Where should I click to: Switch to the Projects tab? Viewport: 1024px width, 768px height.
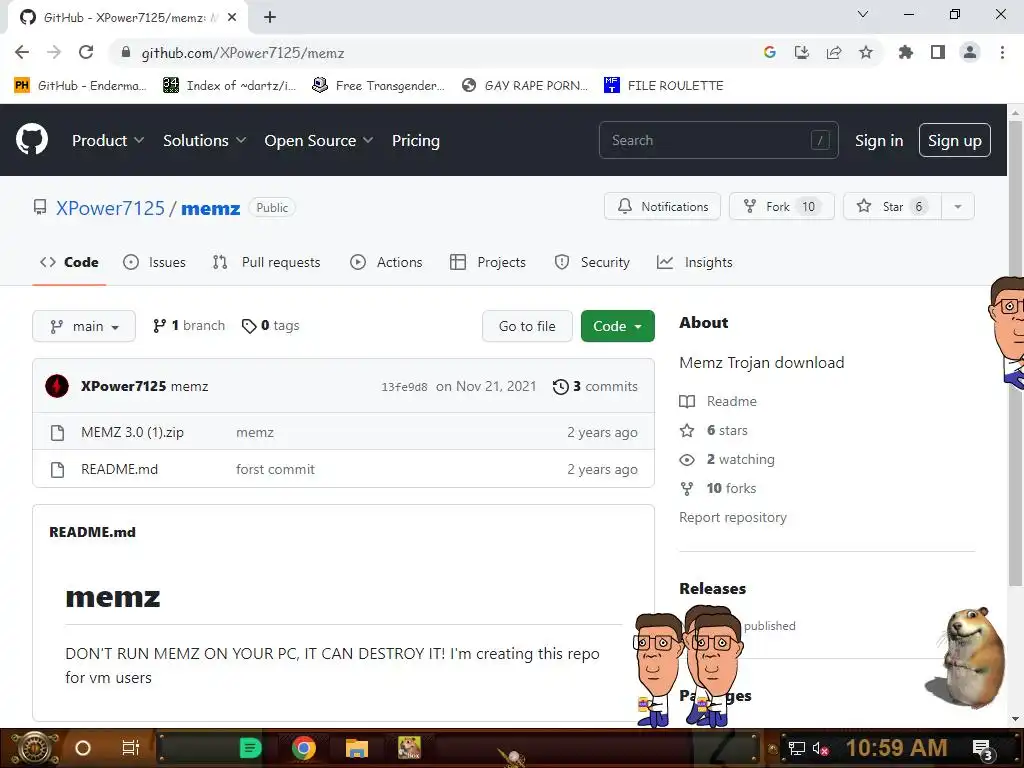pyautogui.click(x=488, y=262)
